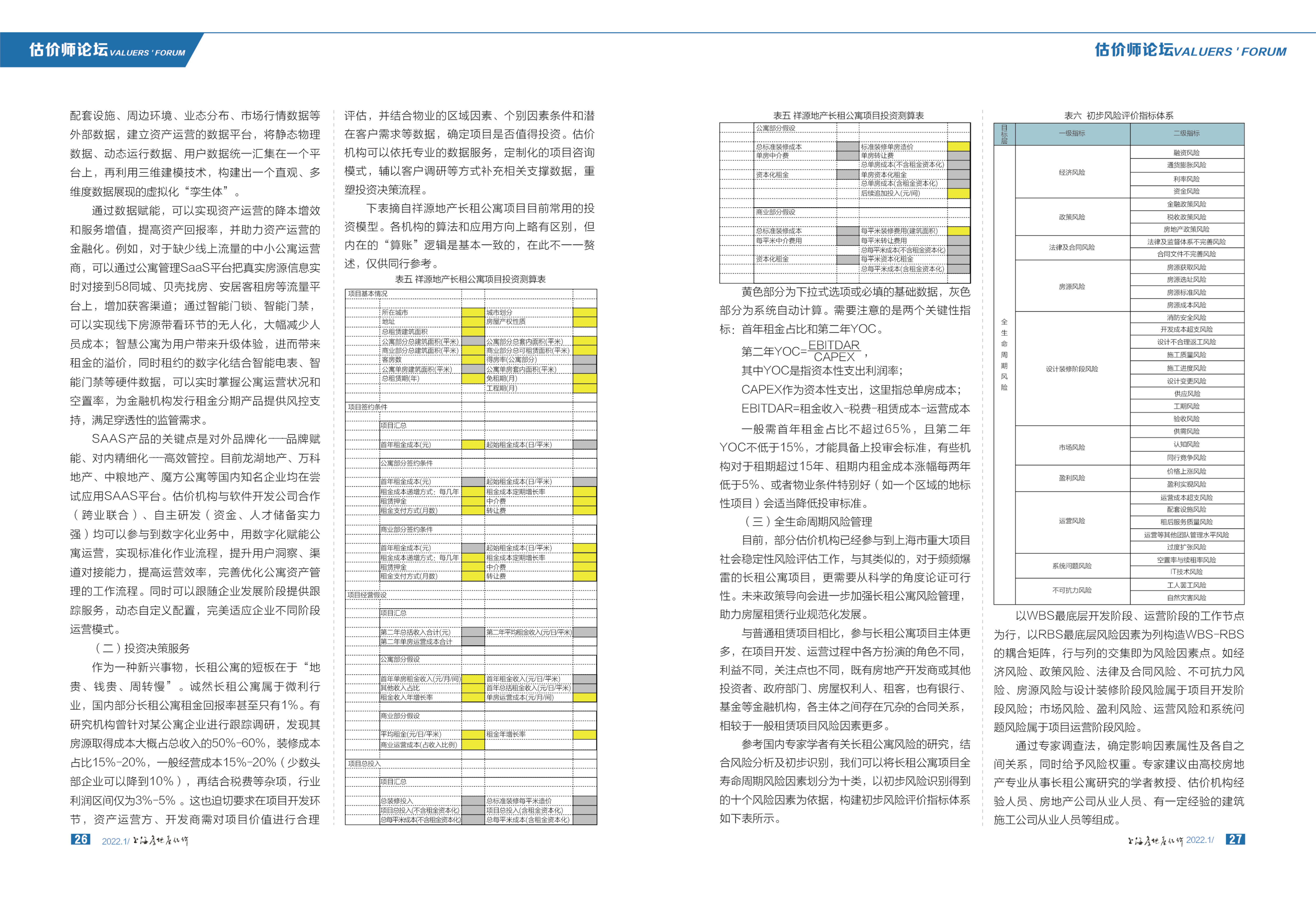Click the '项目经营假设' section row
The width and height of the screenshot is (1316, 899).
470,595
